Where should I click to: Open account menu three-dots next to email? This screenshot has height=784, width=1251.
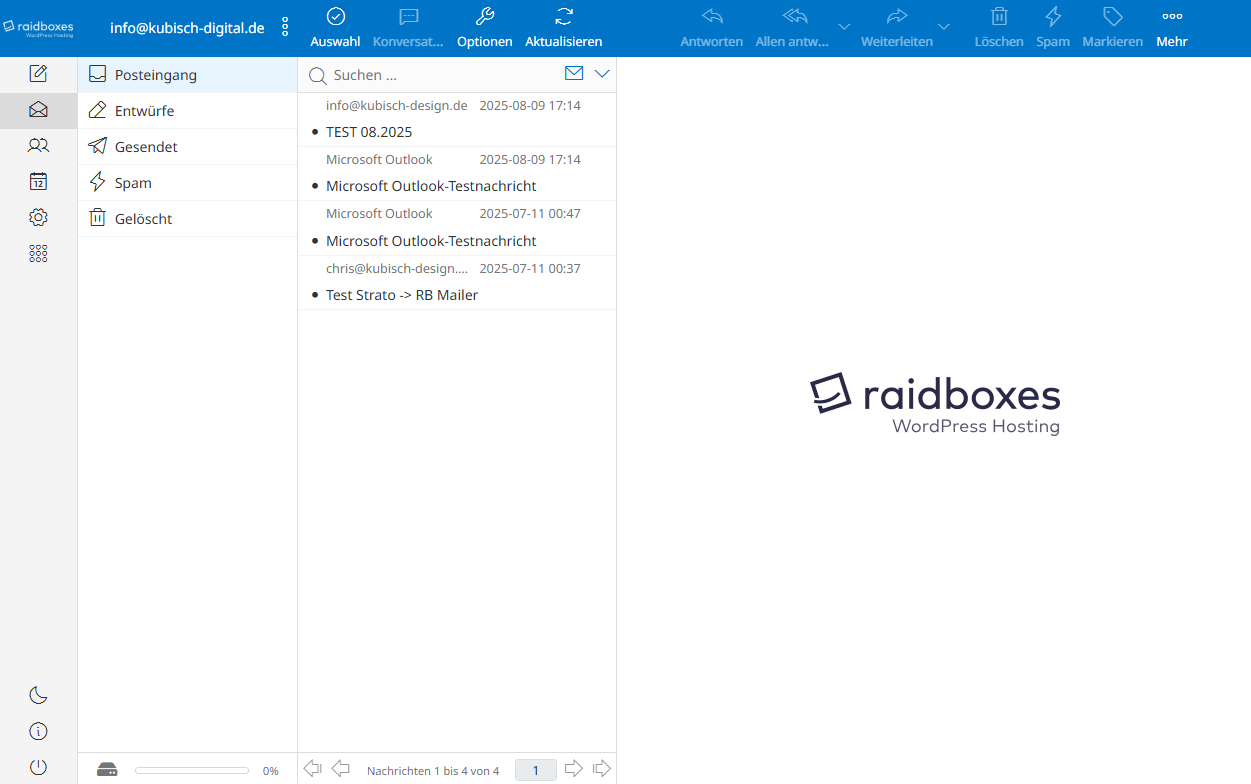285,27
